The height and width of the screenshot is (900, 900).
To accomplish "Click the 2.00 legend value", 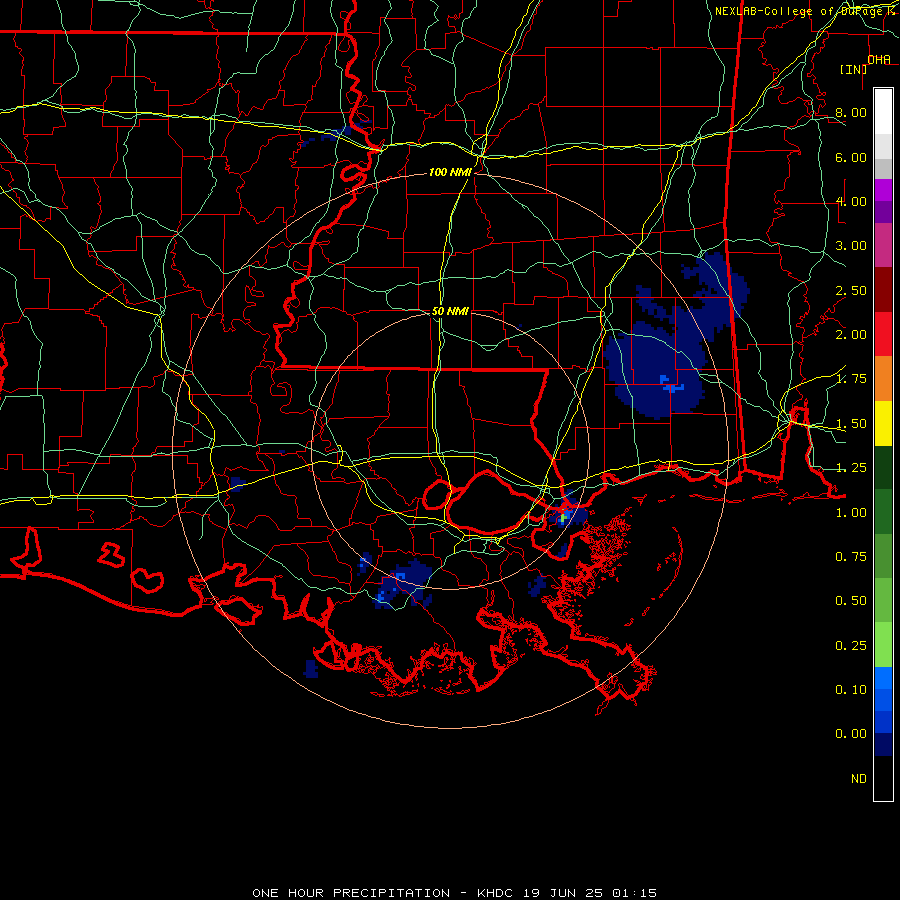I will tap(851, 335).
